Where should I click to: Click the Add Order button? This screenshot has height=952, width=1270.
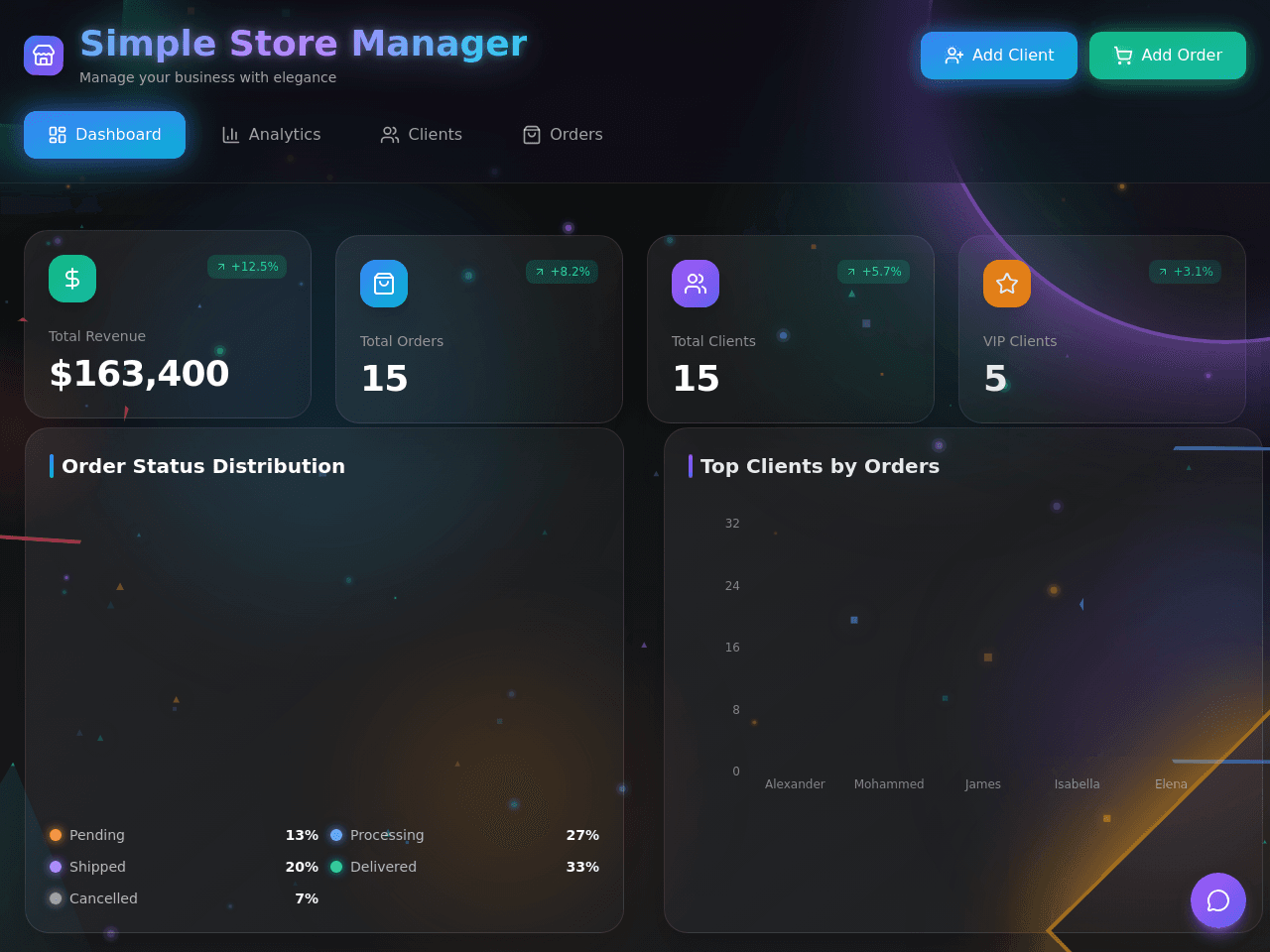(1168, 56)
